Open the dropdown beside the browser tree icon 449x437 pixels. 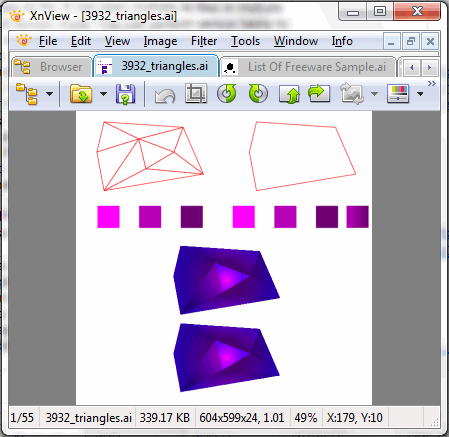tap(49, 94)
